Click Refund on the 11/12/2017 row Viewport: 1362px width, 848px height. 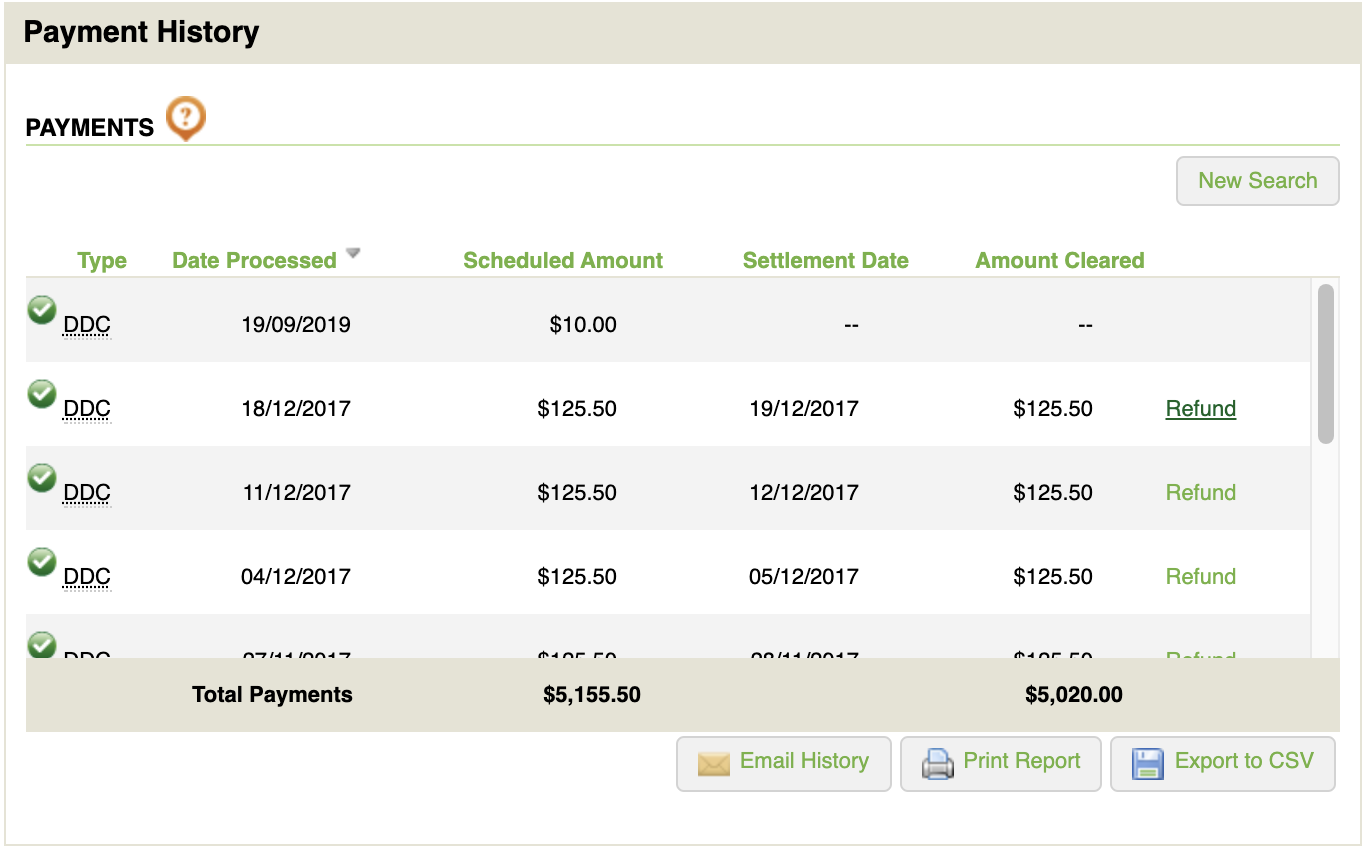coord(1200,492)
